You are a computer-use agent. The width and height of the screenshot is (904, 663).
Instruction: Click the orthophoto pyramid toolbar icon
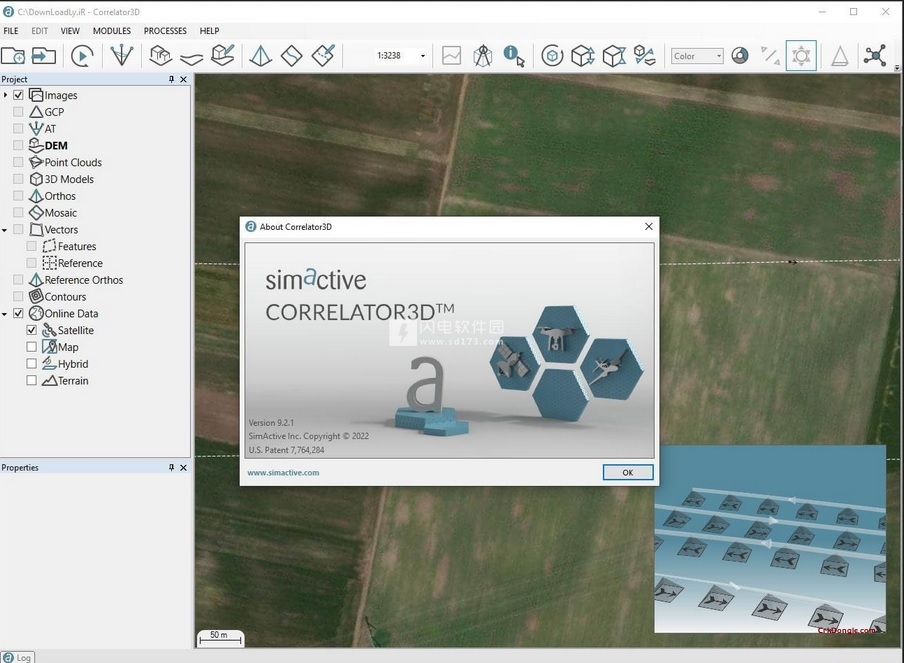[261, 56]
